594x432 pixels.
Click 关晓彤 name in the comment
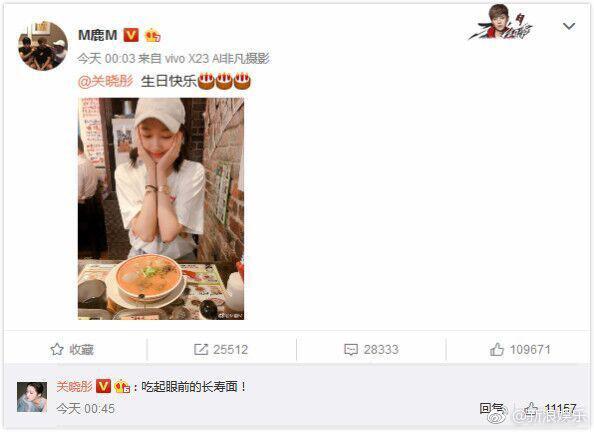pos(74,387)
